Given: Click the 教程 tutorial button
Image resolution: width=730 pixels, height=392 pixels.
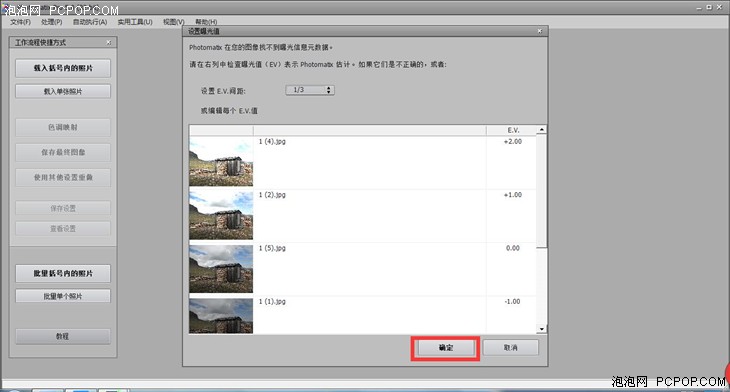Looking at the screenshot, I should (x=63, y=336).
